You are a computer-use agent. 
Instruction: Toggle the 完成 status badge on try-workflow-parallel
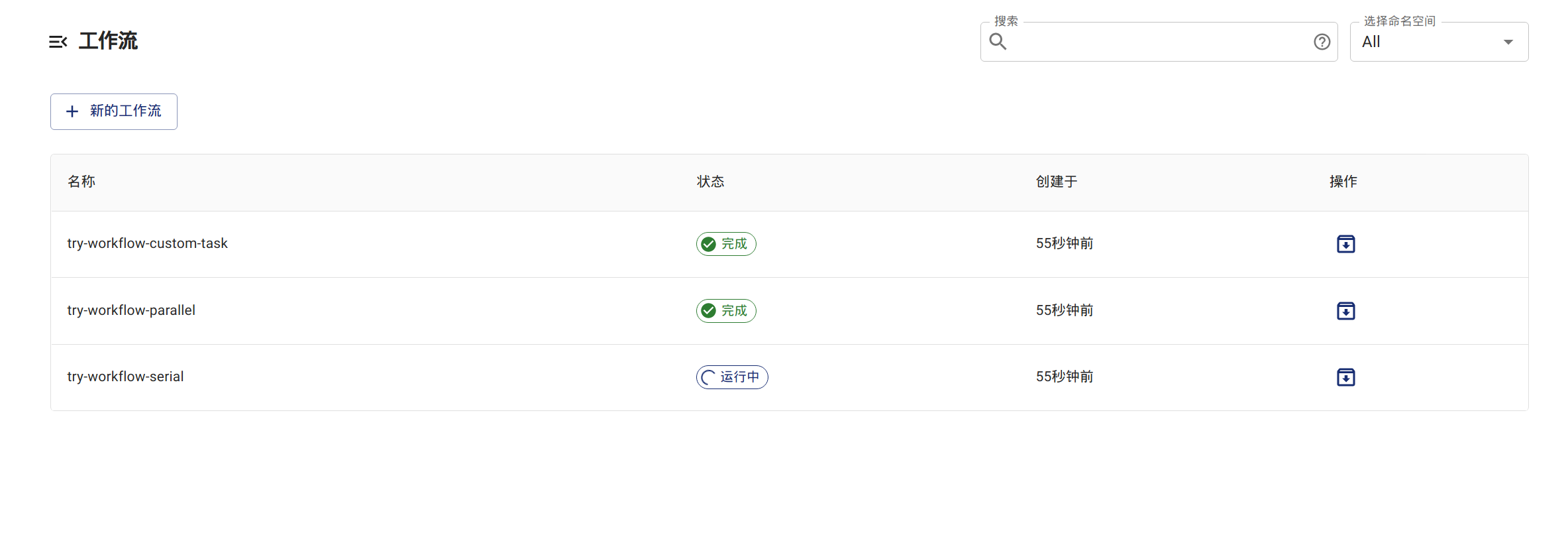725,310
